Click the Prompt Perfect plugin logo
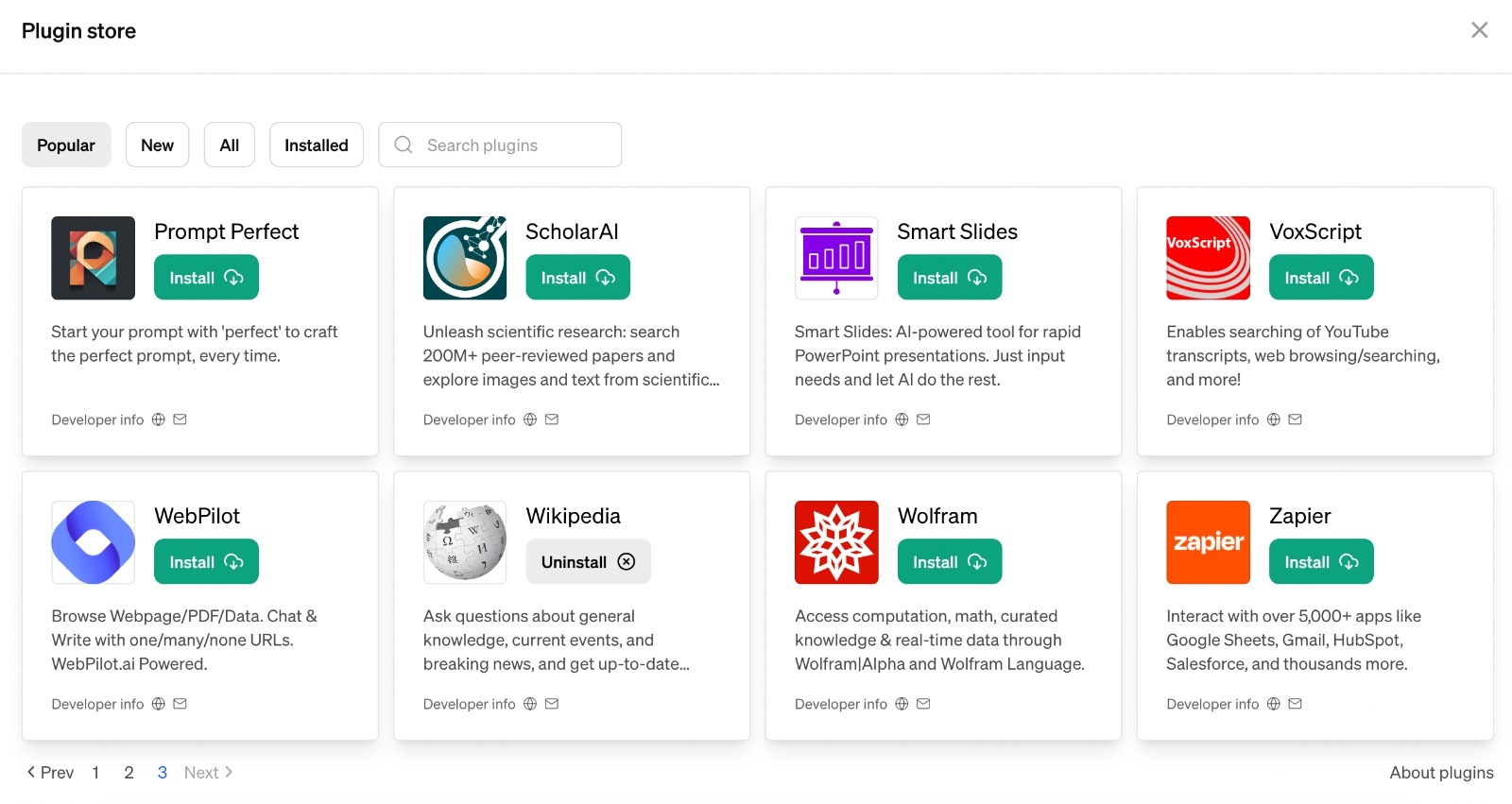1512x804 pixels. pos(93,258)
